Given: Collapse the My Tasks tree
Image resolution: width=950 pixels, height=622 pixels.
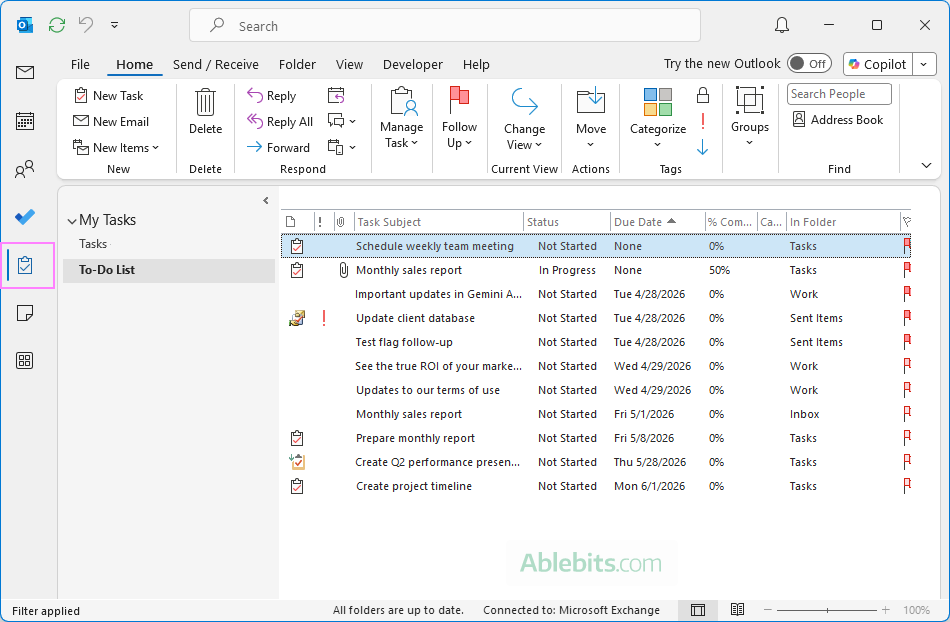Looking at the screenshot, I should [72, 221].
